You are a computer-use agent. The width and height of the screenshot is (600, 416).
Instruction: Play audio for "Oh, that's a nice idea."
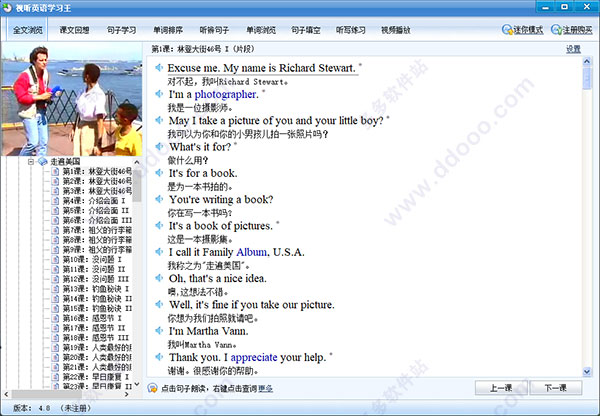(159, 278)
